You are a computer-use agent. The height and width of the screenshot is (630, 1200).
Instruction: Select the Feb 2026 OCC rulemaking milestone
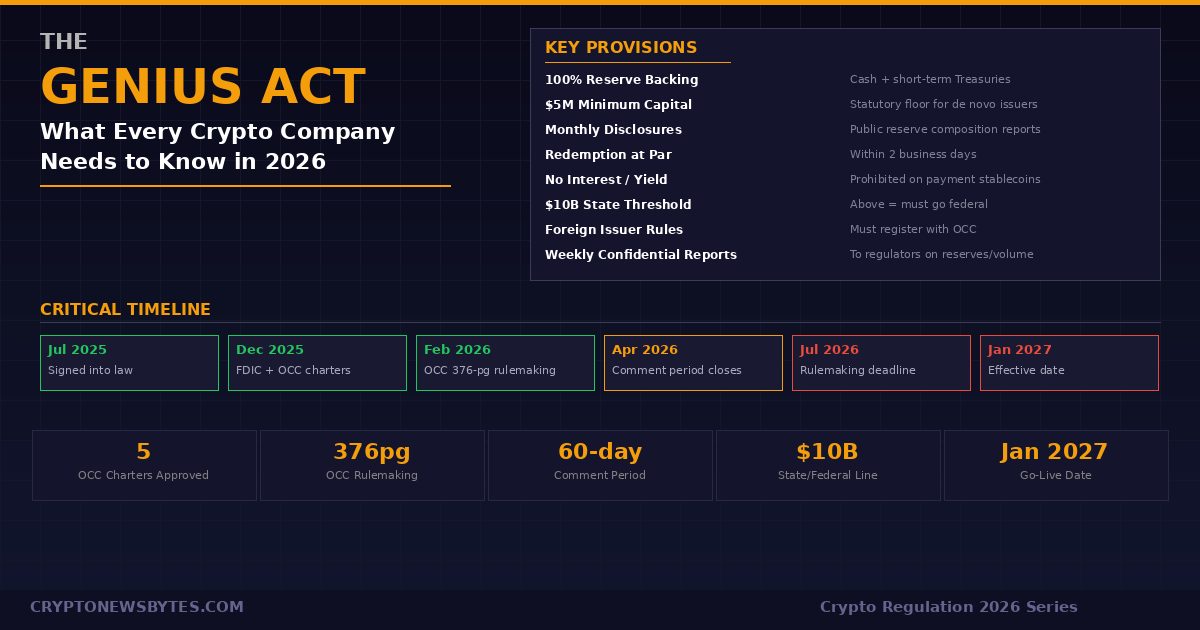point(505,362)
